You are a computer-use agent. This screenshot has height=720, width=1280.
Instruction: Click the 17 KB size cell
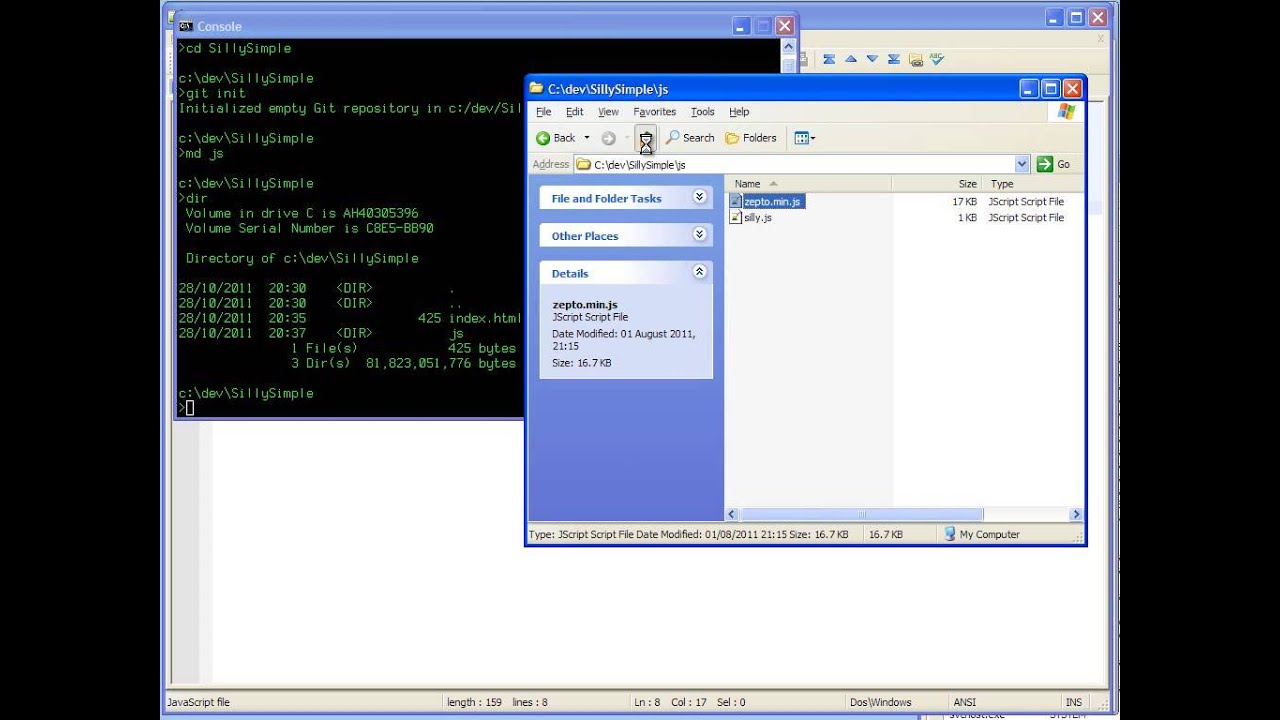(x=964, y=202)
